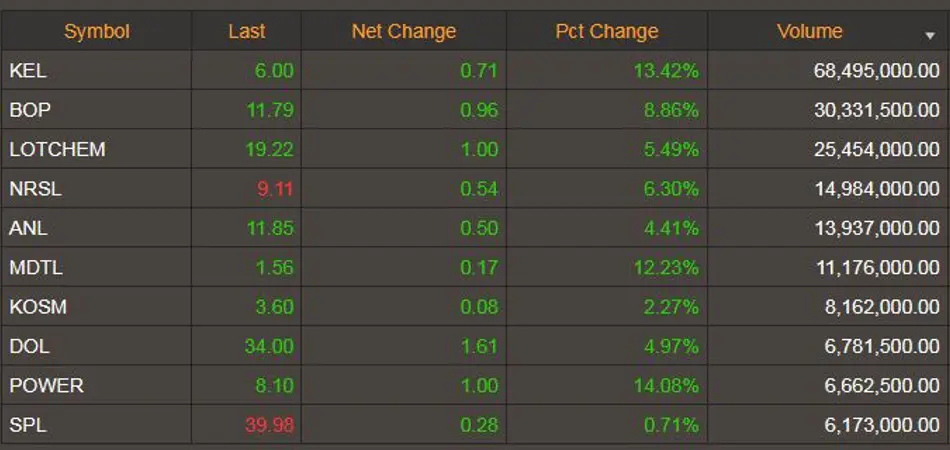The height and width of the screenshot is (450, 950).
Task: Click NRSL red last price 9.11
Action: click(x=275, y=189)
